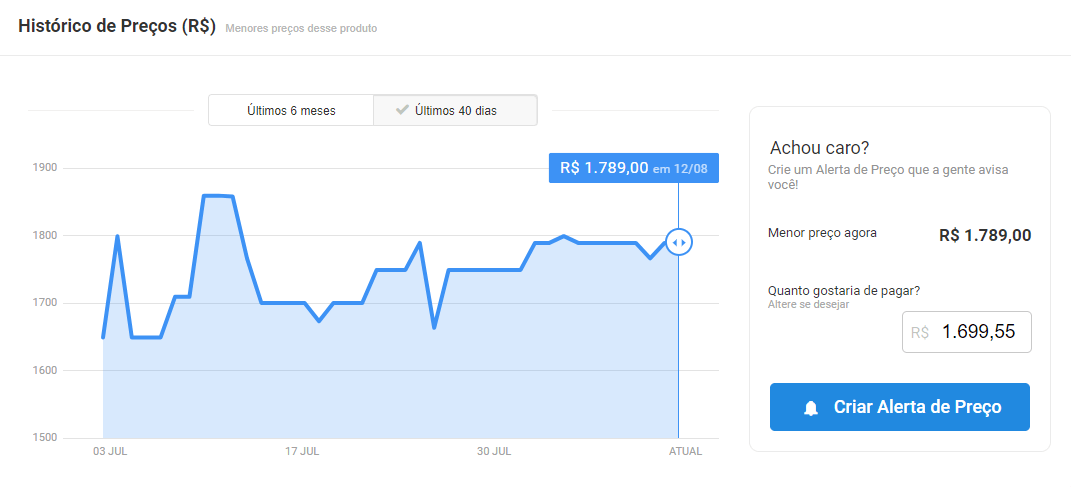Screen dimensions: 1071x487
Task: Click the Histórico de Preços (R$) title
Action: (x=117, y=27)
